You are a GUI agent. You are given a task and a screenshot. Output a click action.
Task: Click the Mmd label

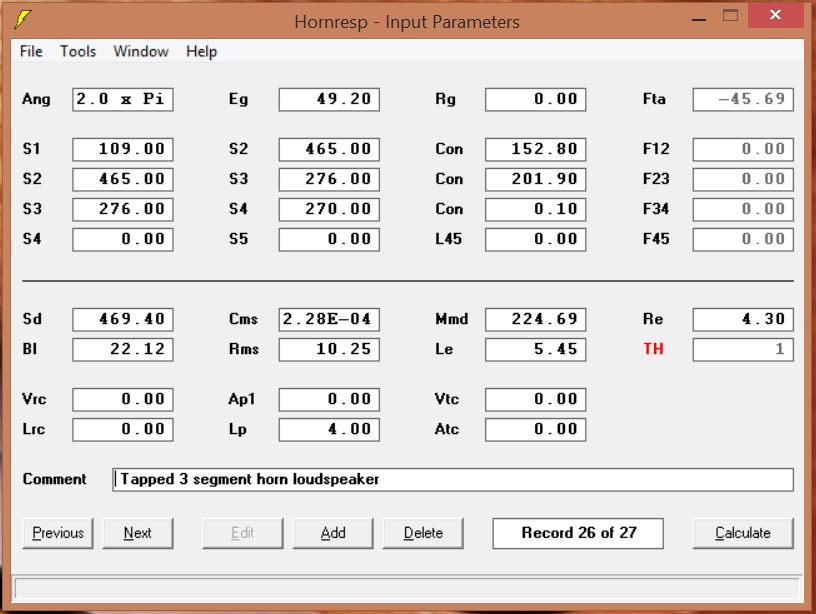point(451,319)
